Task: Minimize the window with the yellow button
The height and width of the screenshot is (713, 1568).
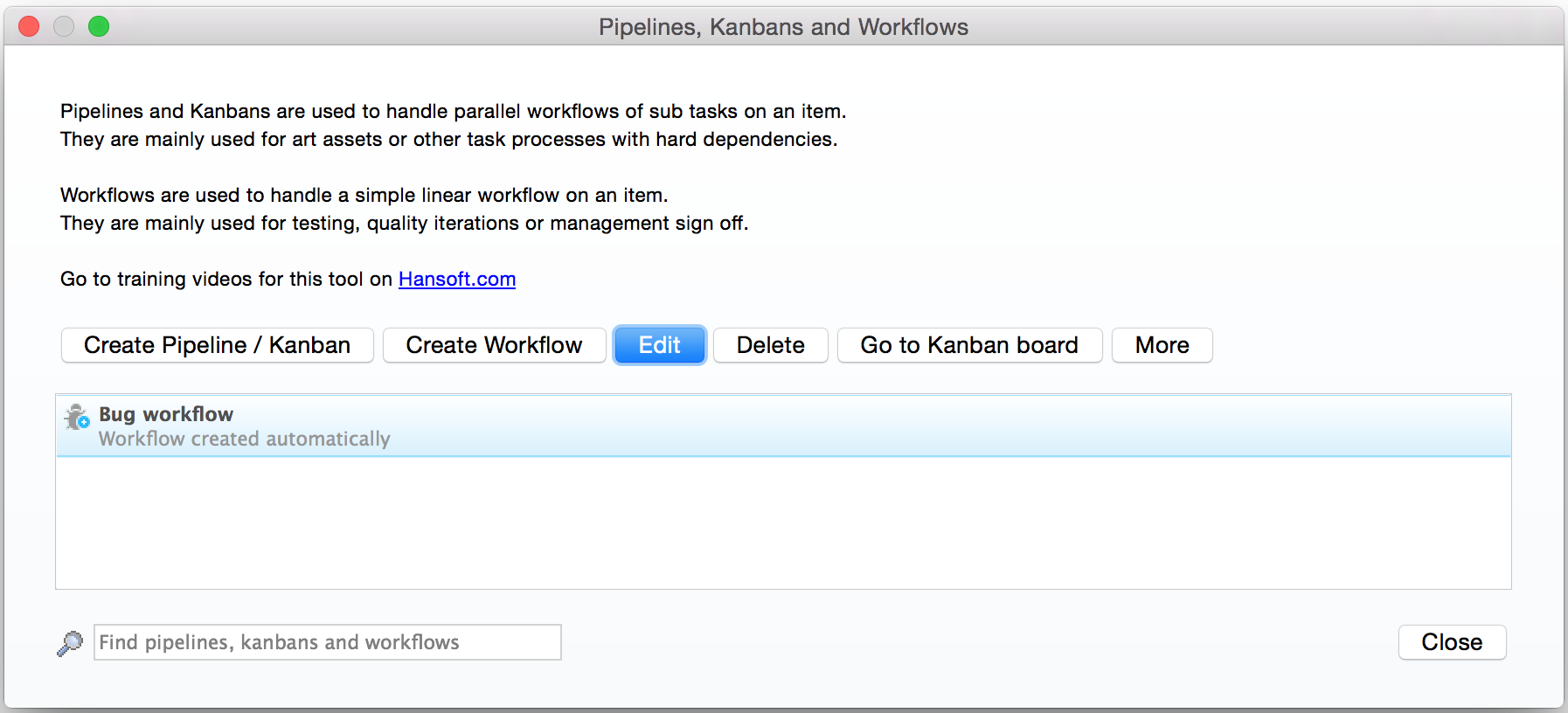Action: pyautogui.click(x=64, y=26)
